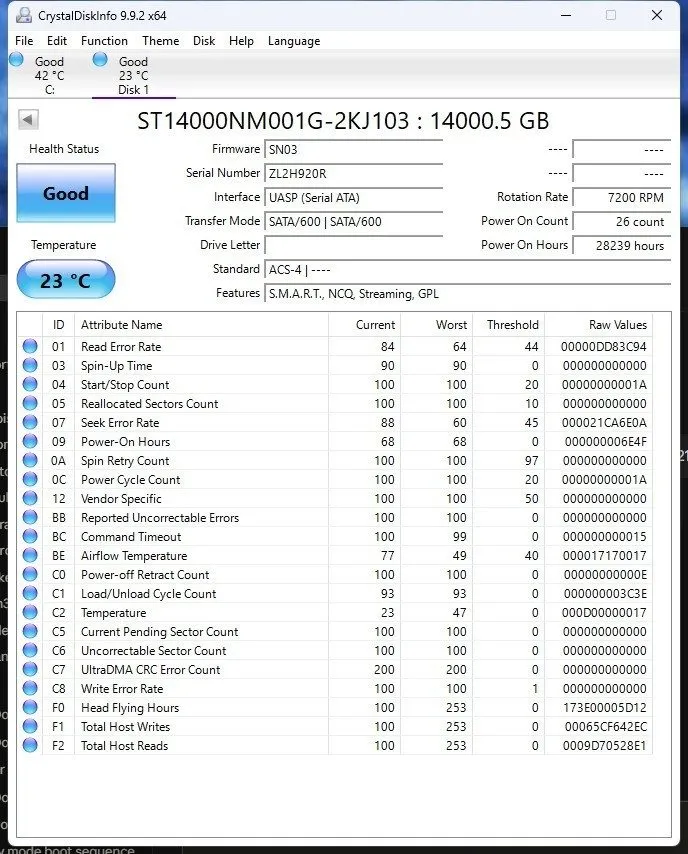This screenshot has width=688, height=854.
Task: Click raw value 173E00005D12
Action: coord(604,707)
